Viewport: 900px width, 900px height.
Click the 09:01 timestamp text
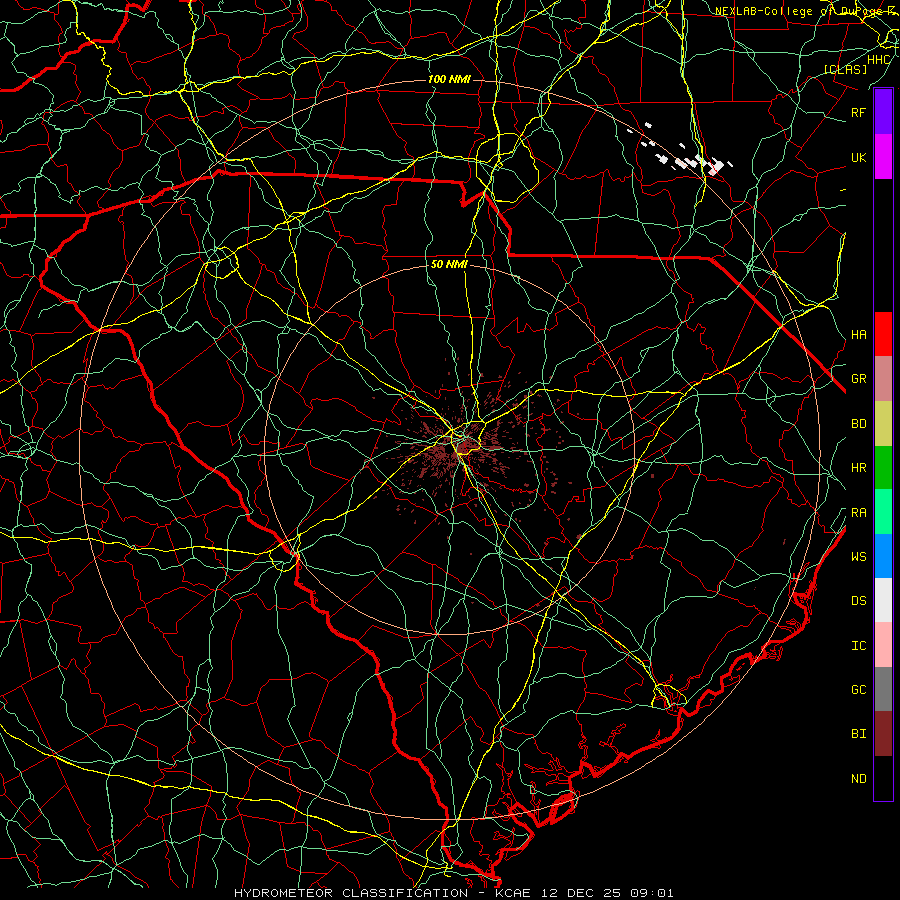(653, 893)
